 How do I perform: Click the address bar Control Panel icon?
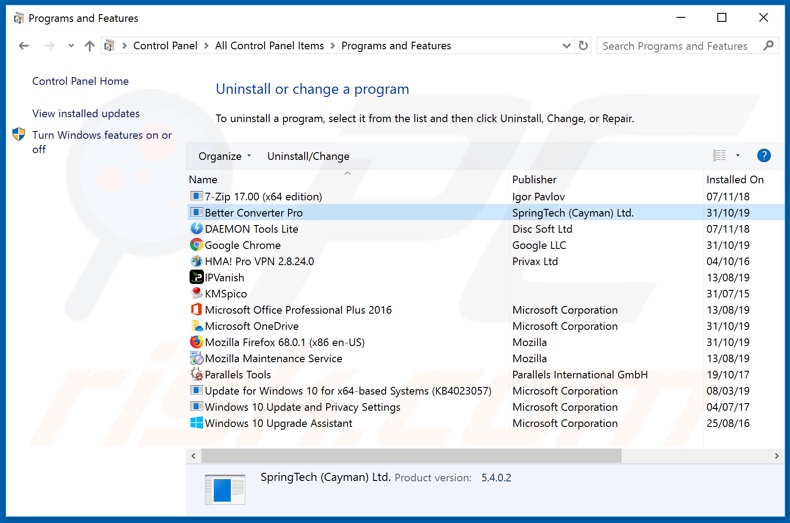[x=109, y=46]
